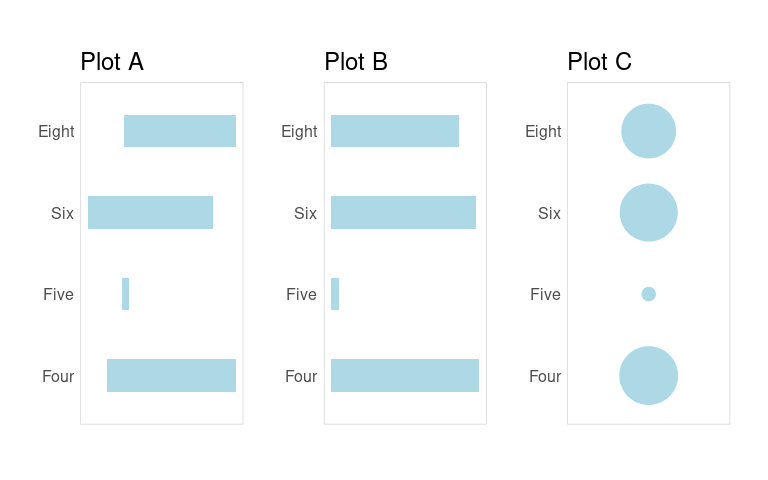Select the Four bar in Plot B
Image resolution: width=768 pixels, height=480 pixels.
point(405,375)
